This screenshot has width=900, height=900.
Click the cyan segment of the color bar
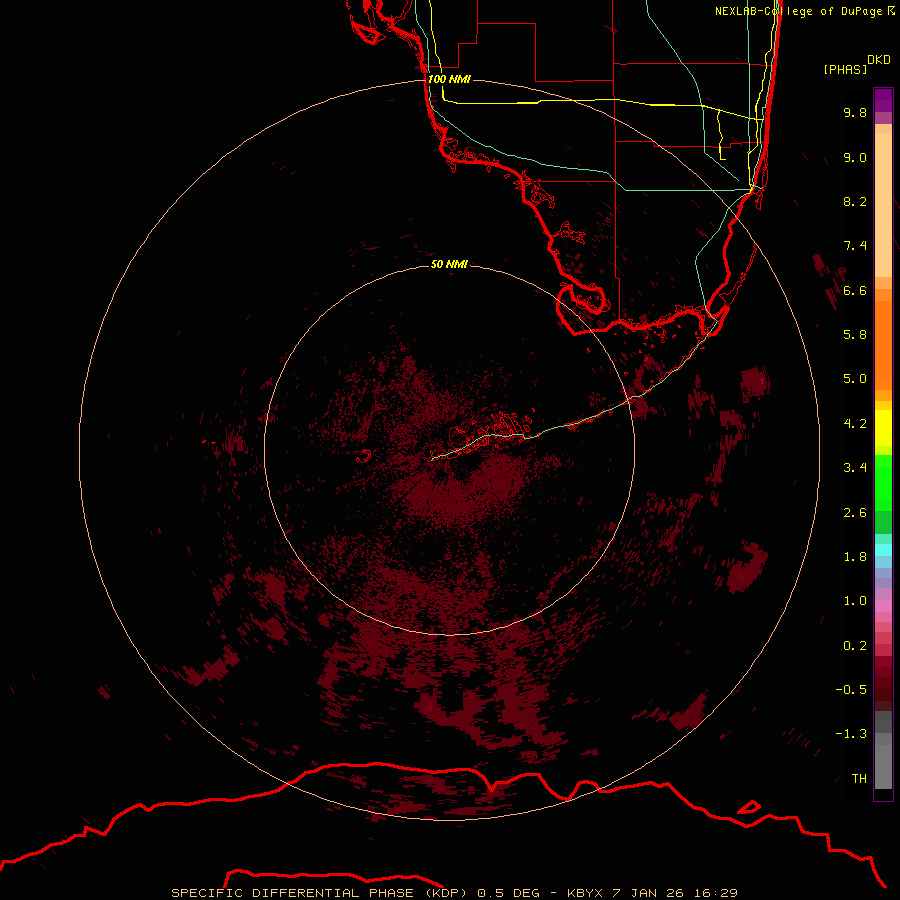tap(883, 550)
